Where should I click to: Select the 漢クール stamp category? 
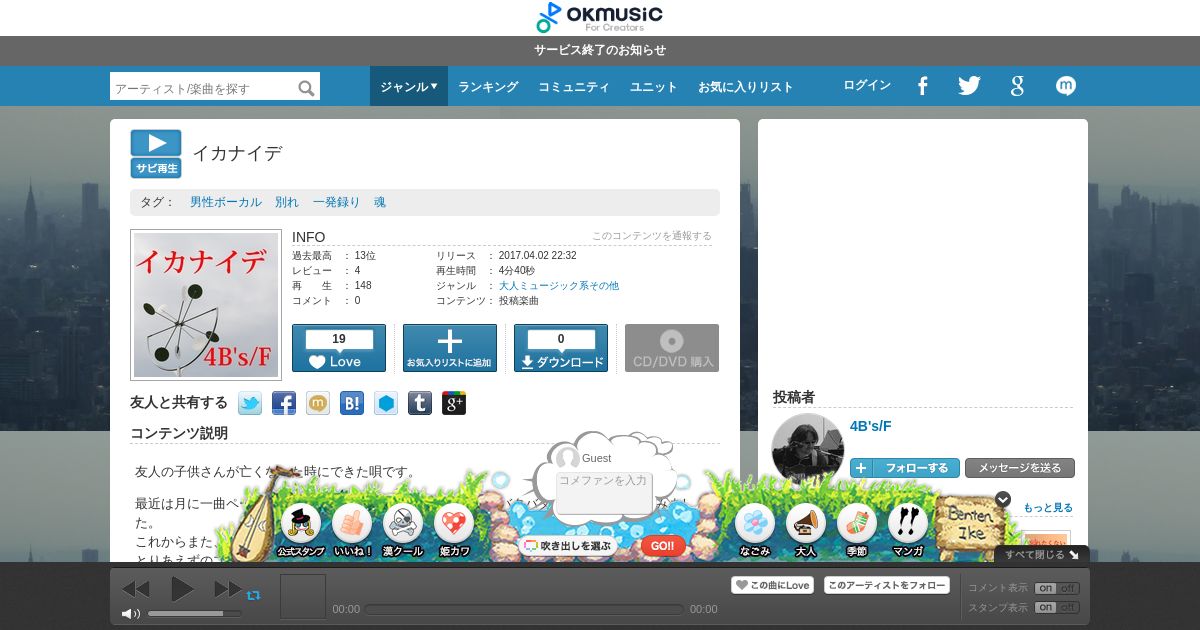pyautogui.click(x=403, y=529)
